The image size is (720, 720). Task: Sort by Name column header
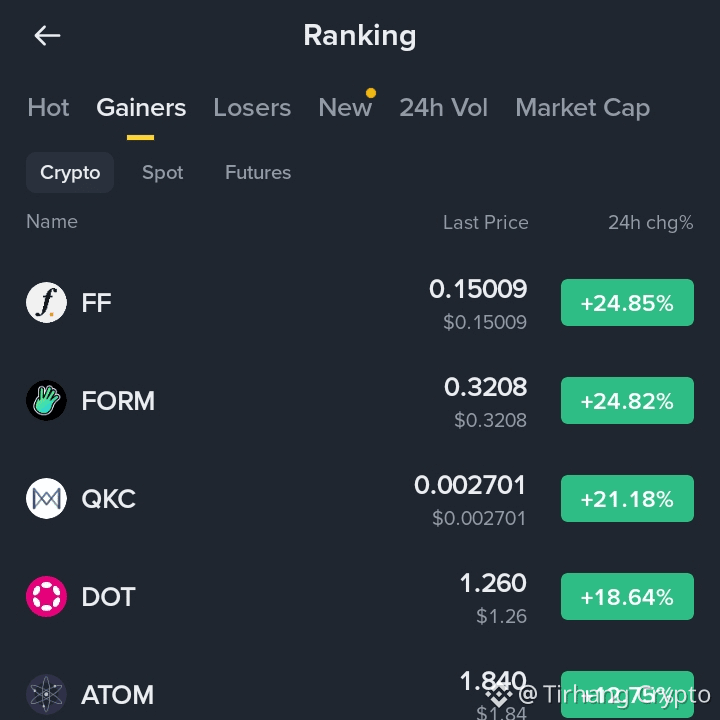click(52, 222)
